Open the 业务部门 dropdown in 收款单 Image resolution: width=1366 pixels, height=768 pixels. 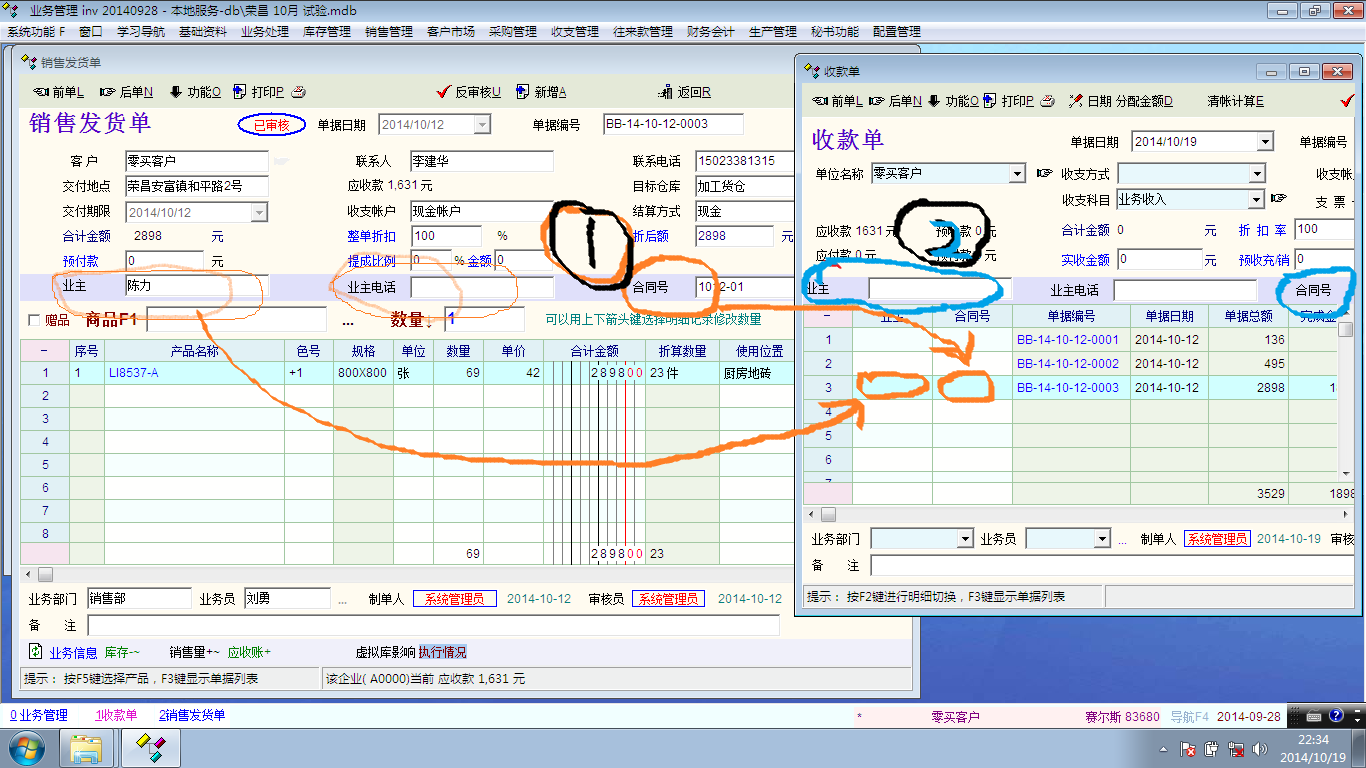[x=965, y=539]
